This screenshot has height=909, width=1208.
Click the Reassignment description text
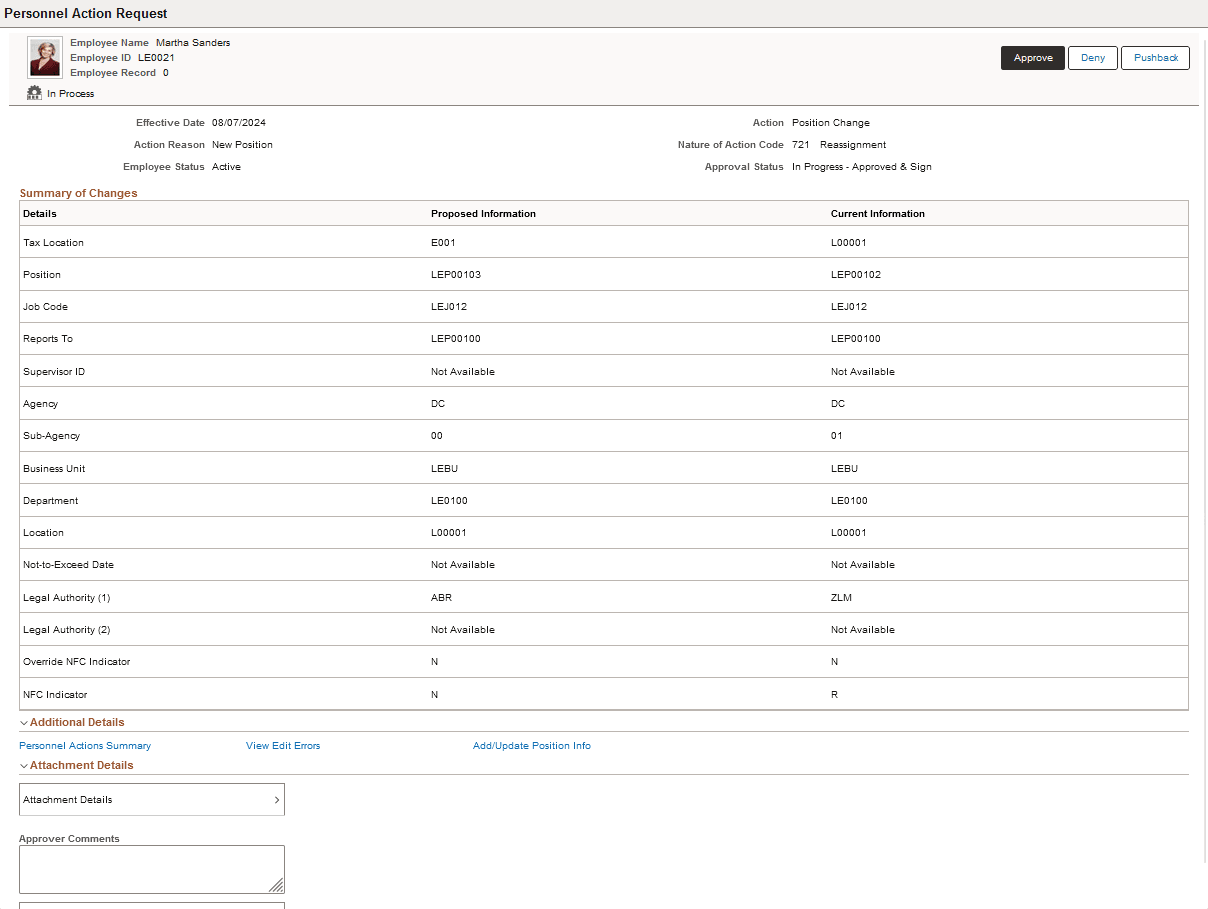coord(853,145)
